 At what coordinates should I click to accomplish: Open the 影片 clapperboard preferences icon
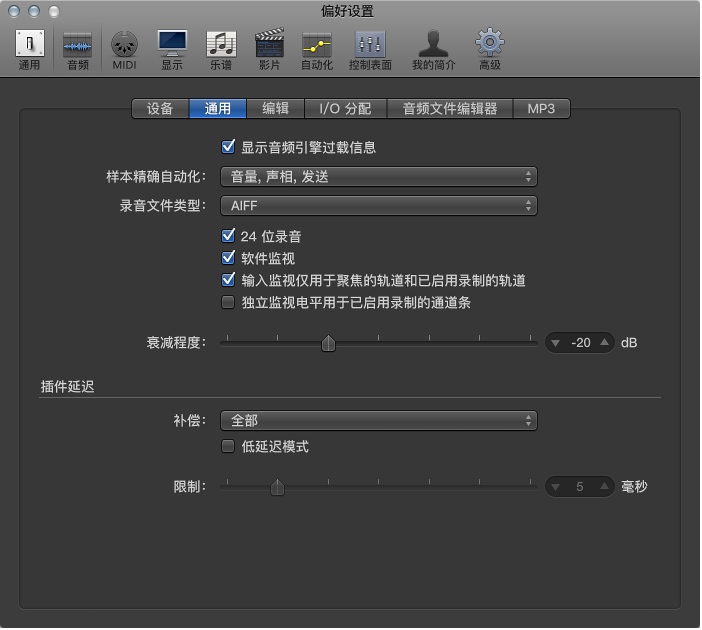269,50
